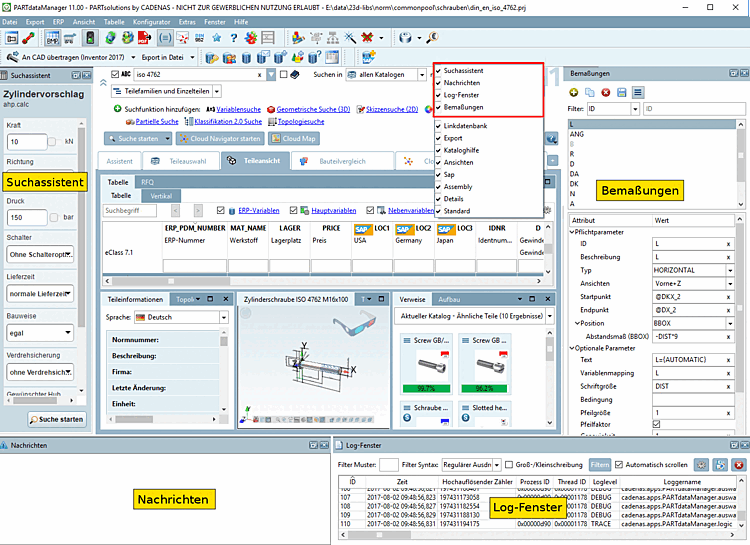Click the database with envelope icon
Image resolution: width=750 pixels, height=545 pixels.
(x=263, y=58)
